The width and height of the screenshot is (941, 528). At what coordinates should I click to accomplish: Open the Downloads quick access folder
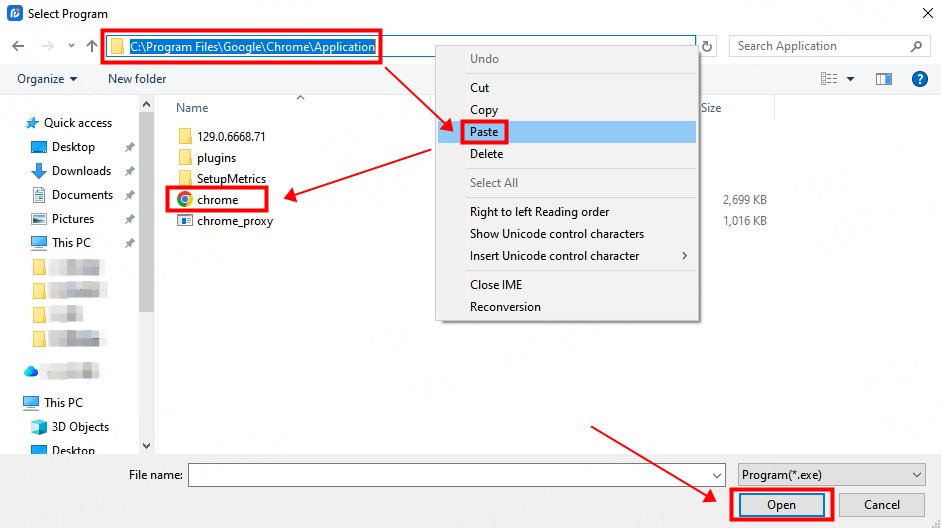[x=80, y=171]
